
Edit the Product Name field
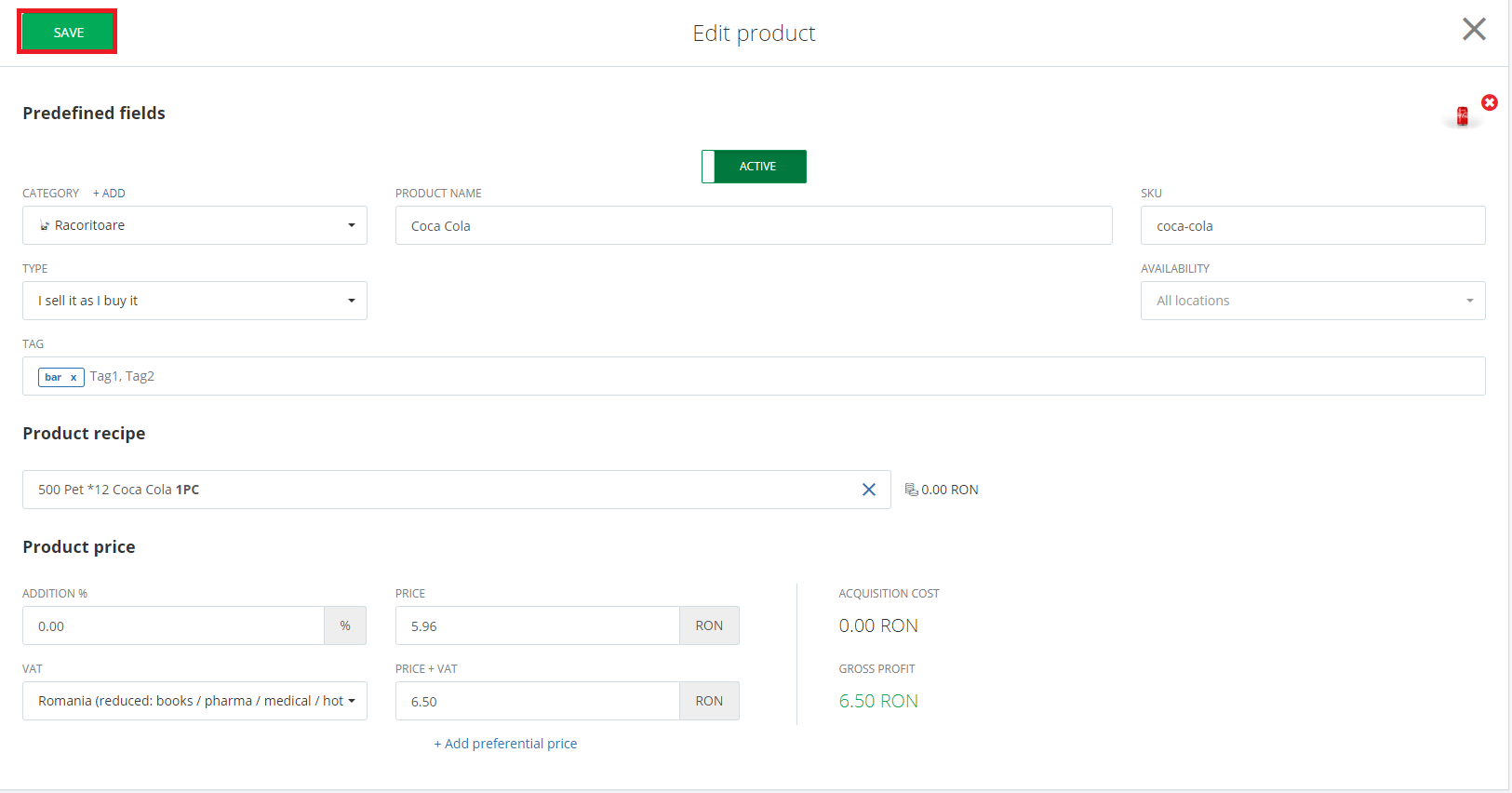pyautogui.click(x=754, y=225)
